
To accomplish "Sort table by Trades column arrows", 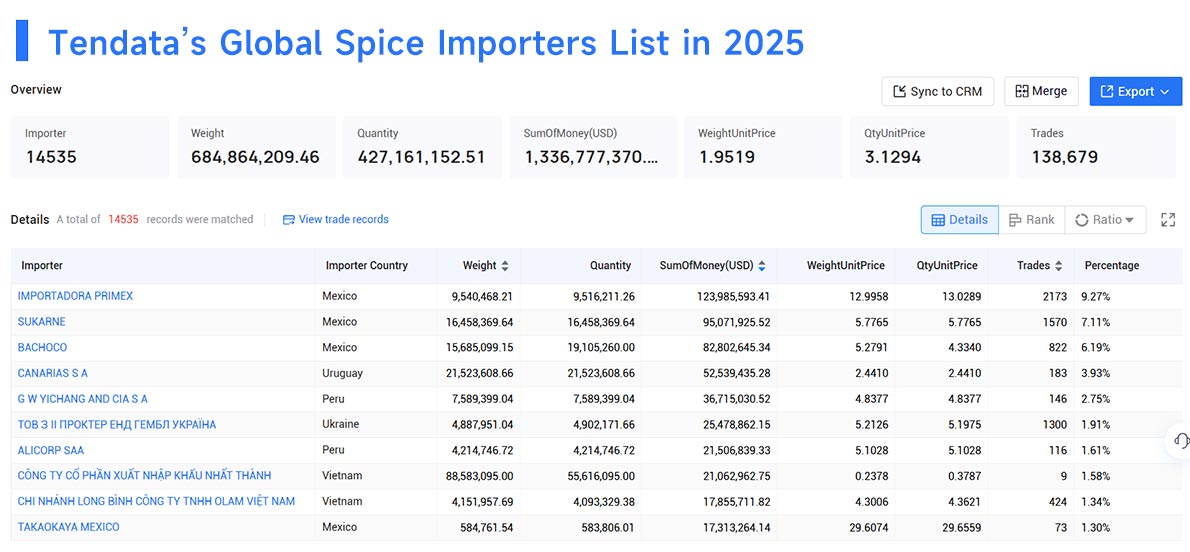I will point(1059,266).
